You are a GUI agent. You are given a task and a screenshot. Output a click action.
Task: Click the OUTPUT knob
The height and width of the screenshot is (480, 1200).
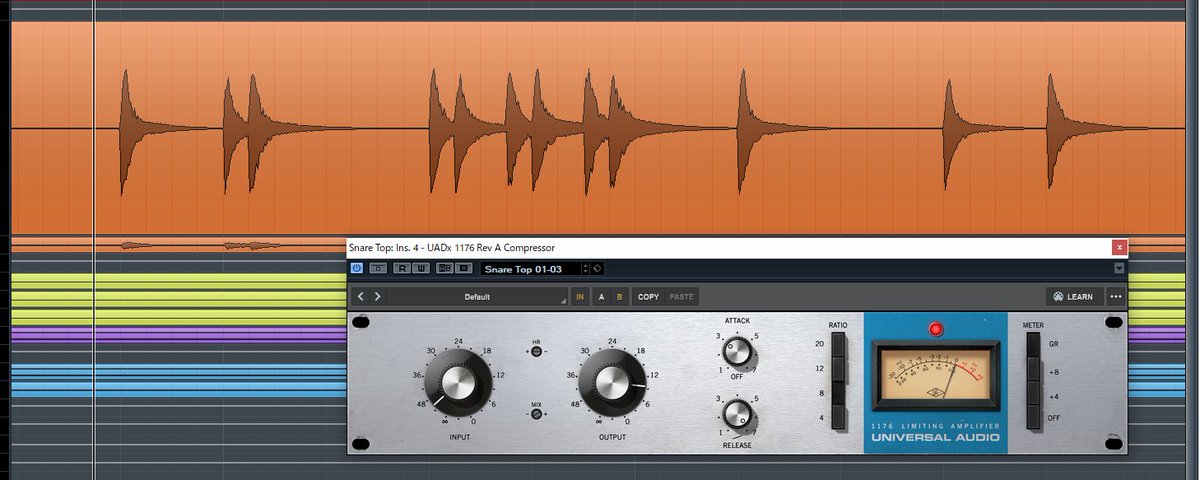611,383
